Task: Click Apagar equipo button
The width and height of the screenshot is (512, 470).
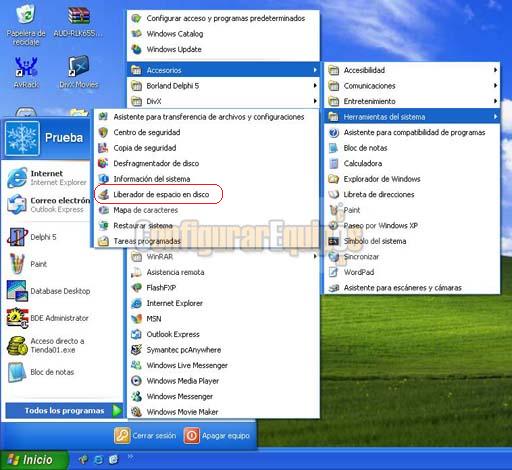Action: 216,436
